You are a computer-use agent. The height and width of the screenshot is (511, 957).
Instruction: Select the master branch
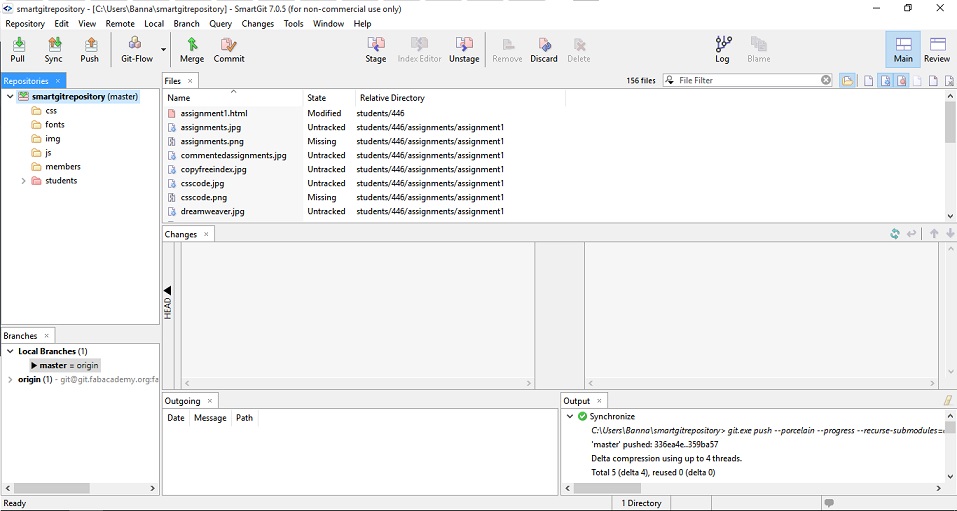[65, 365]
